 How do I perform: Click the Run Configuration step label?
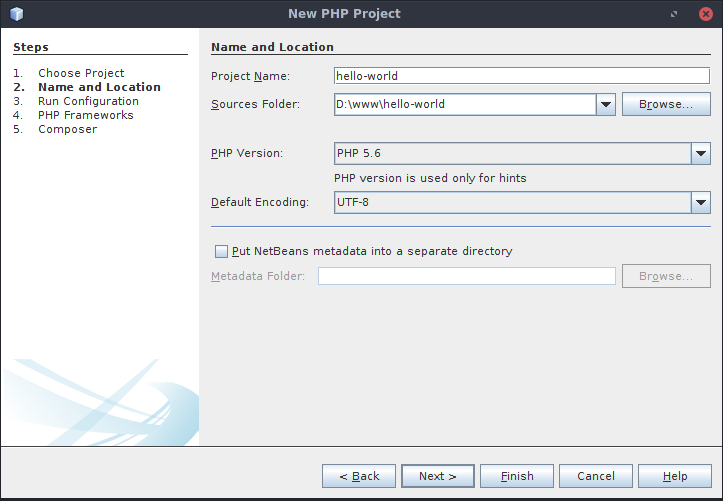(88, 101)
